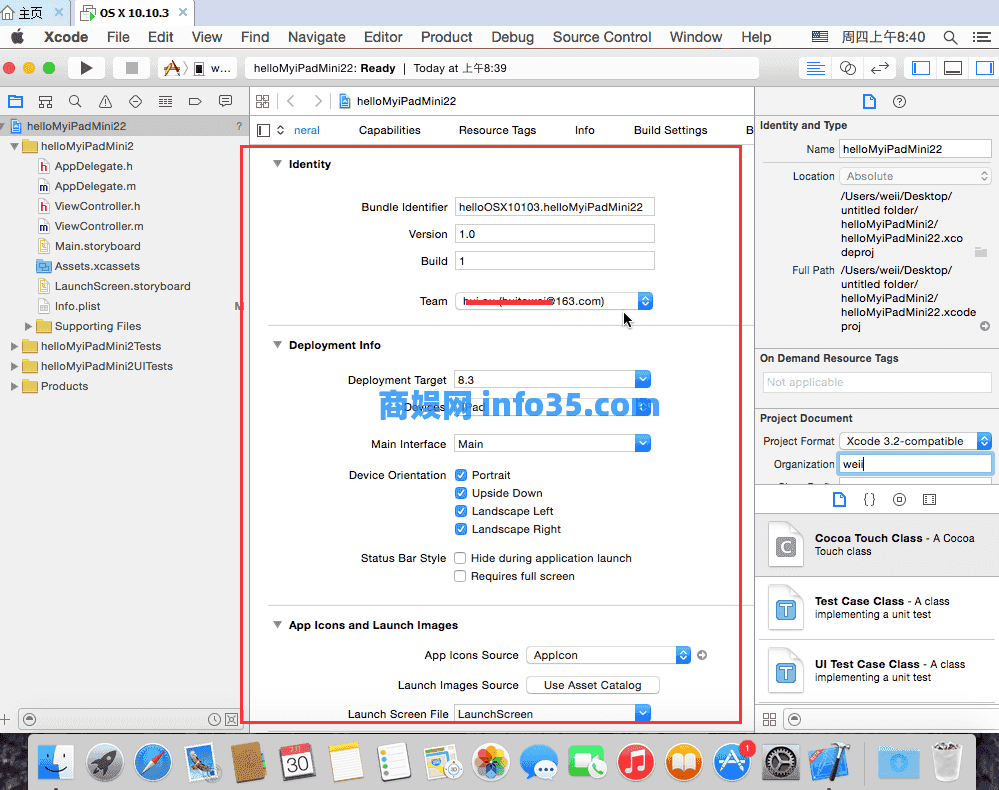Image resolution: width=999 pixels, height=790 pixels.
Task: Toggle the debug area panel
Action: [952, 68]
